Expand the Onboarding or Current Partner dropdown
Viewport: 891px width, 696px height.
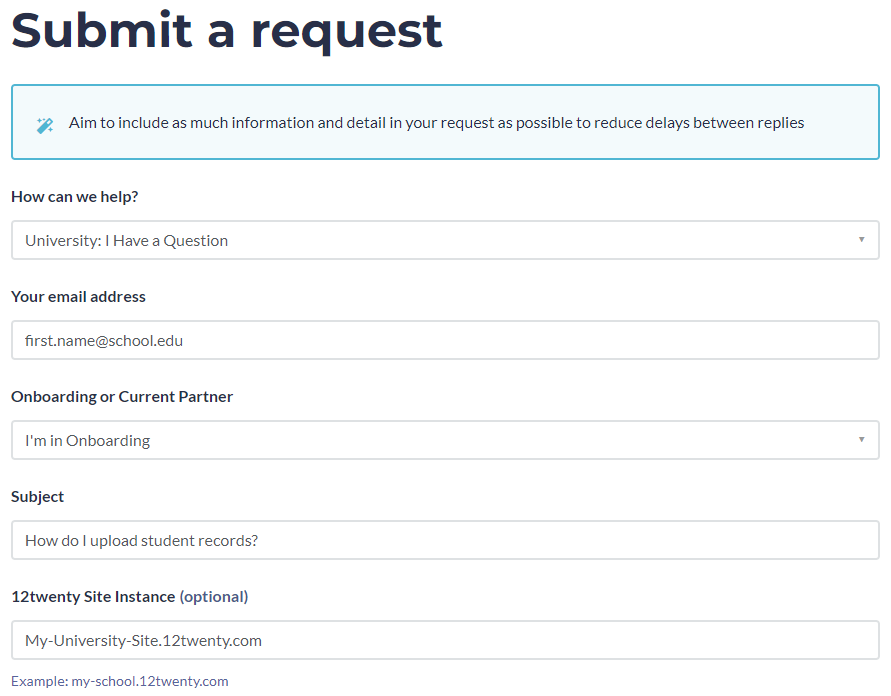[444, 440]
